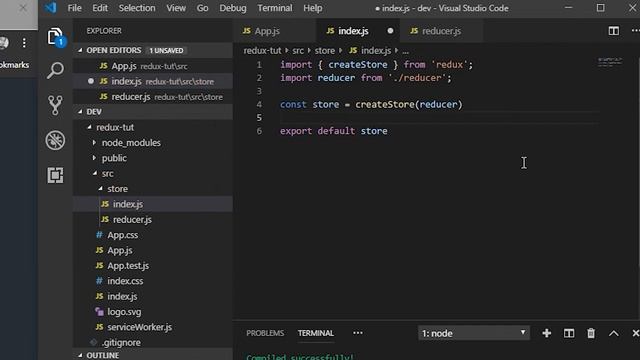This screenshot has width=640, height=360.
Task: Open reducer.js in open editors list
Action: pyautogui.click(x=153, y=97)
